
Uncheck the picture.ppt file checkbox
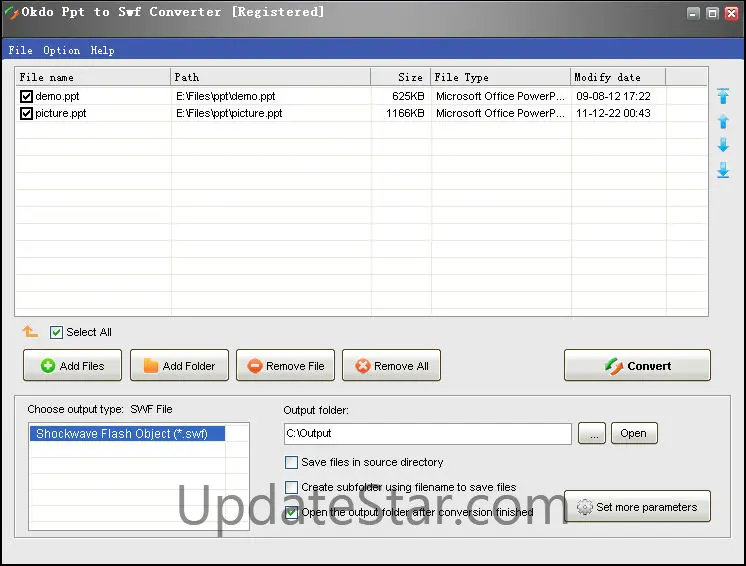click(x=26, y=114)
